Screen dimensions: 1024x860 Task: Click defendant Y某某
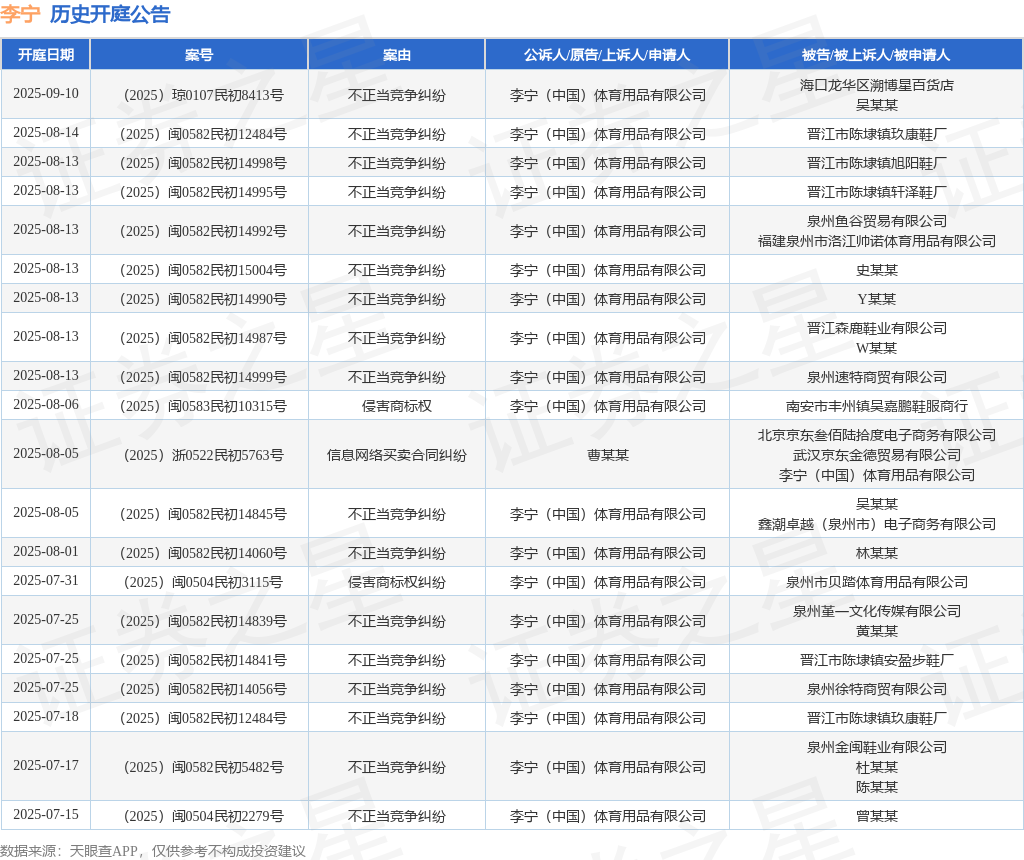pyautogui.click(x=876, y=299)
